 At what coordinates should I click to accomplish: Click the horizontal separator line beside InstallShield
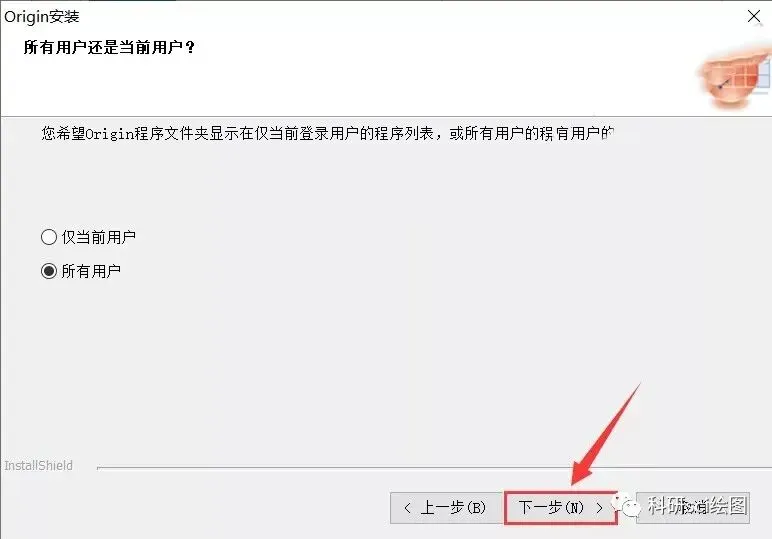[x=434, y=467]
